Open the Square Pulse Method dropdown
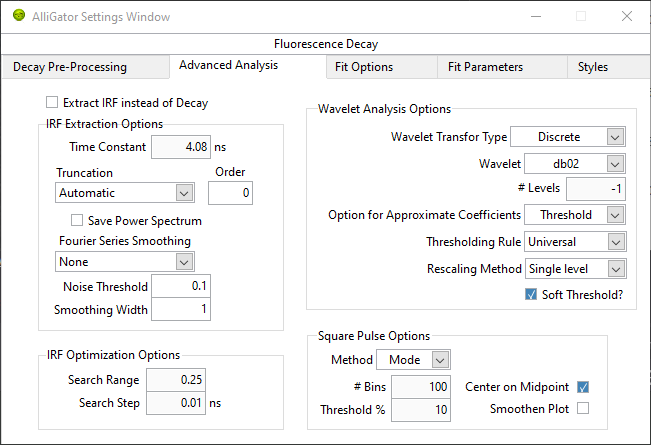The image size is (651, 445). [x=414, y=359]
